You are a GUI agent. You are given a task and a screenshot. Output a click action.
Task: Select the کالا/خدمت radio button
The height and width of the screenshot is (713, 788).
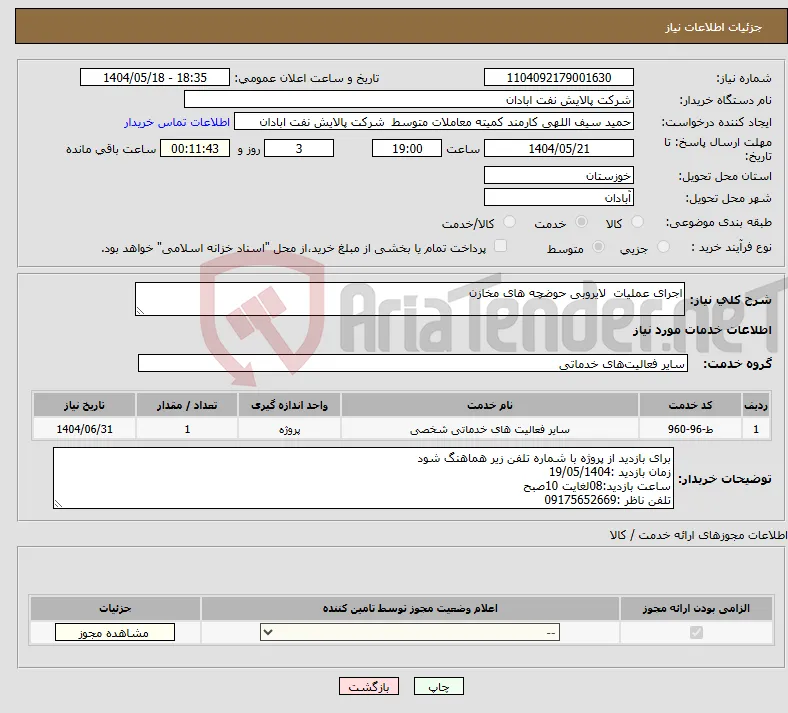point(510,222)
